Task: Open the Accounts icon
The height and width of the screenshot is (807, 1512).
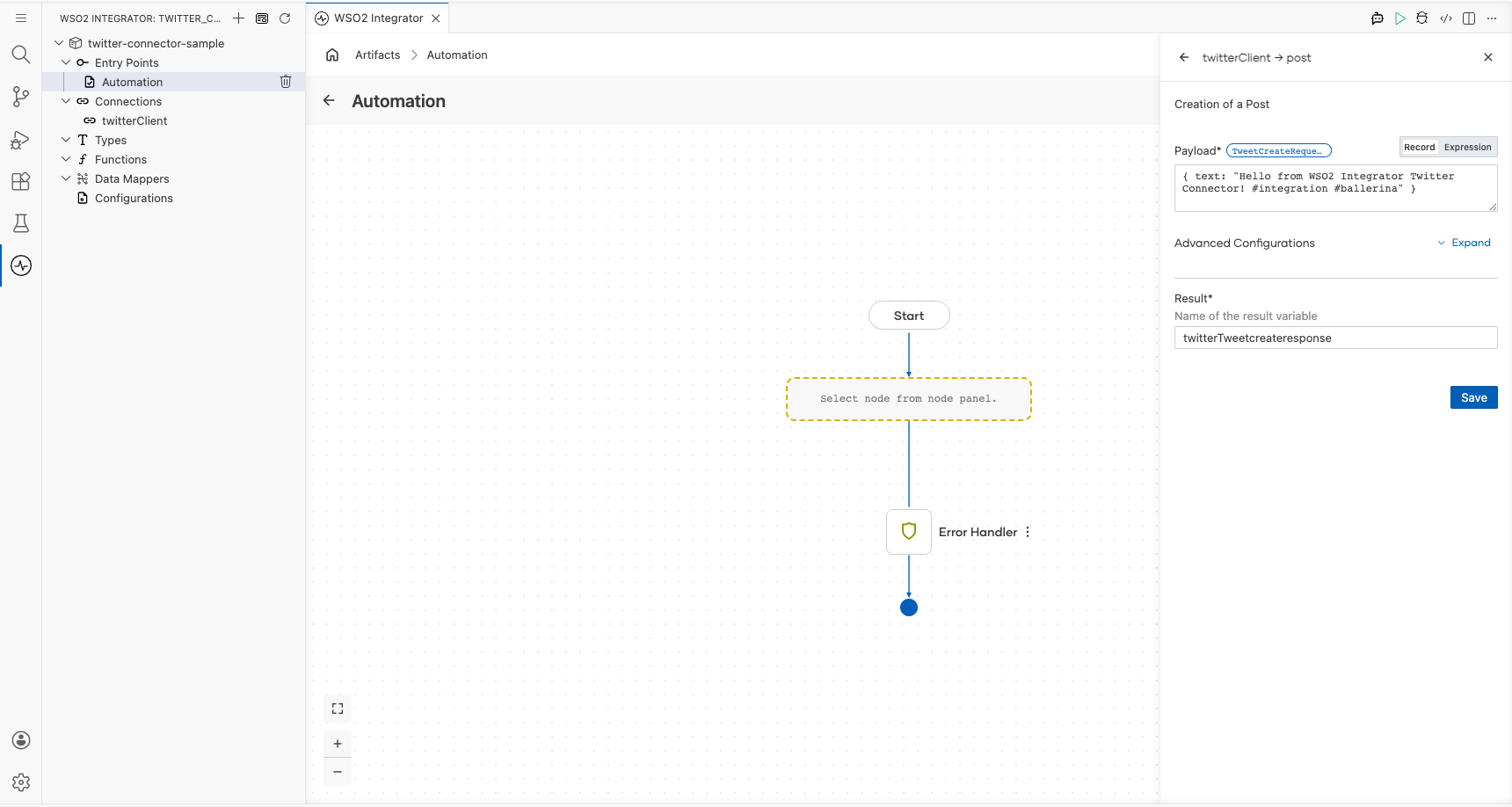Action: (x=21, y=740)
